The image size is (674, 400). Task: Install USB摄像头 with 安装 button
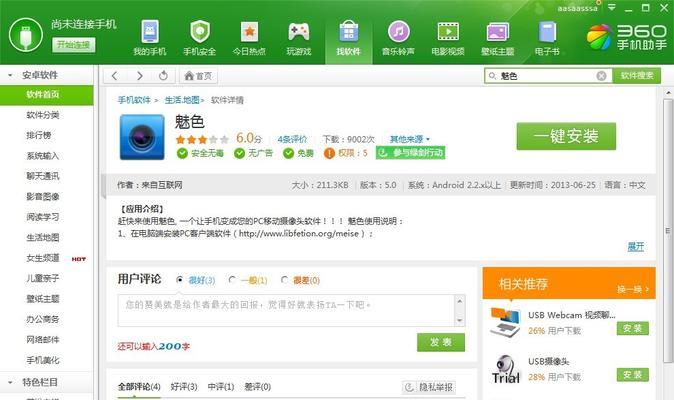pyautogui.click(x=633, y=375)
